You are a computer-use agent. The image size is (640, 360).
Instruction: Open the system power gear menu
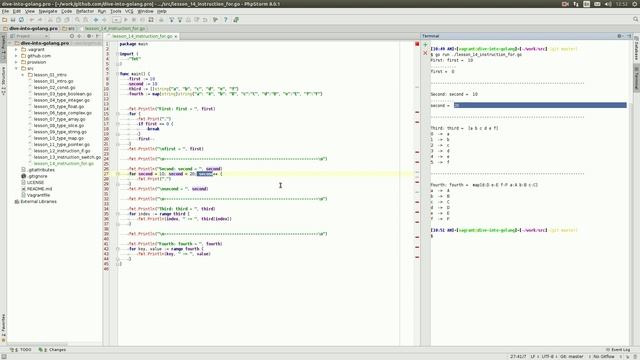pos(635,4)
